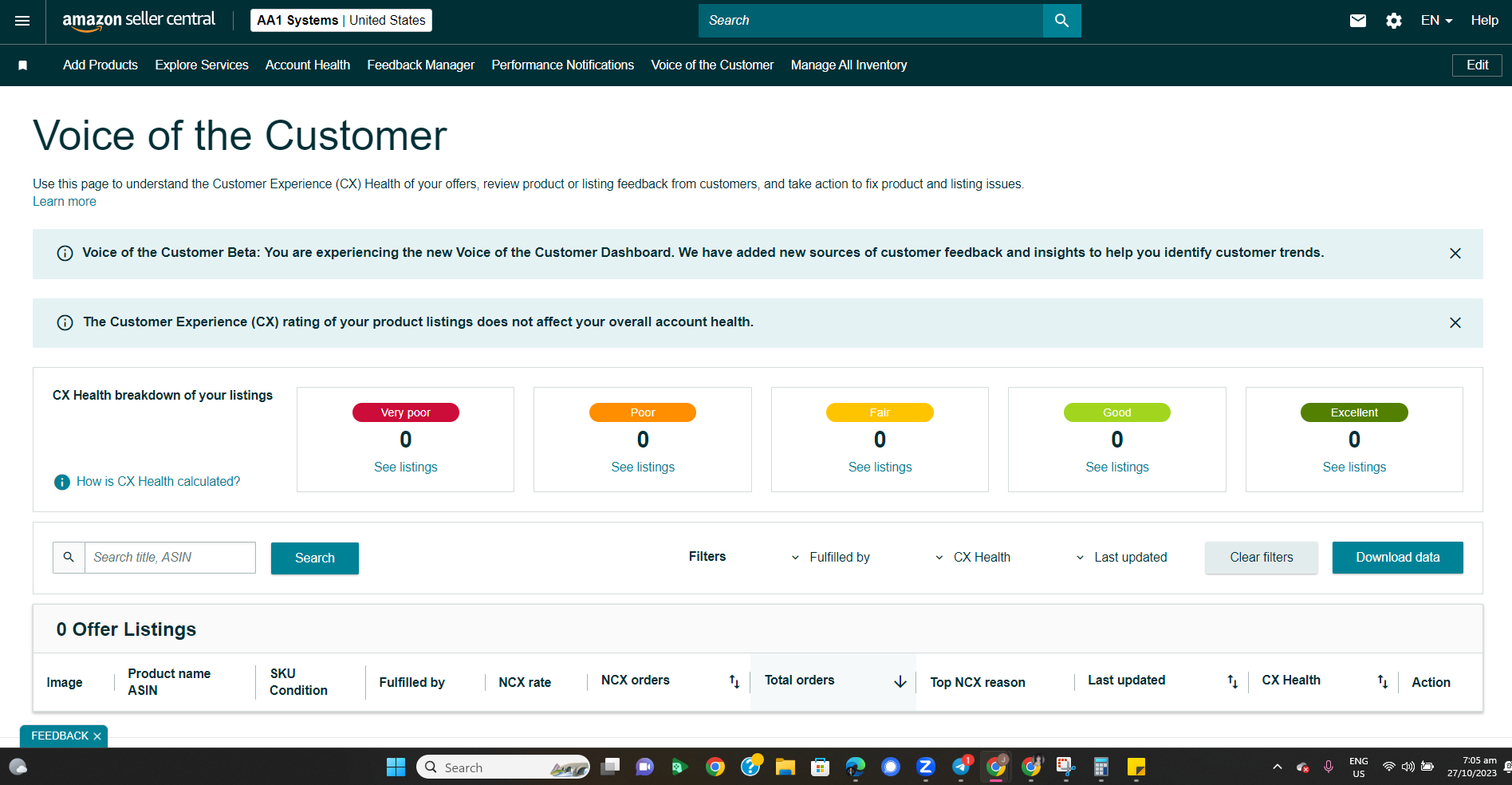Click Download data button

[x=1398, y=558]
